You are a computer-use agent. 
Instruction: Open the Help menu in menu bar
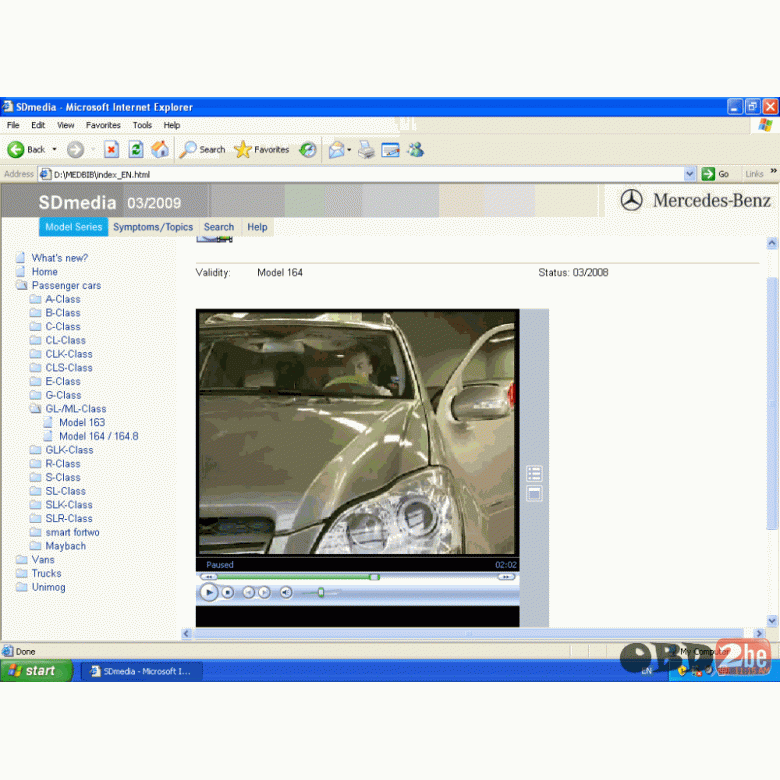(172, 125)
